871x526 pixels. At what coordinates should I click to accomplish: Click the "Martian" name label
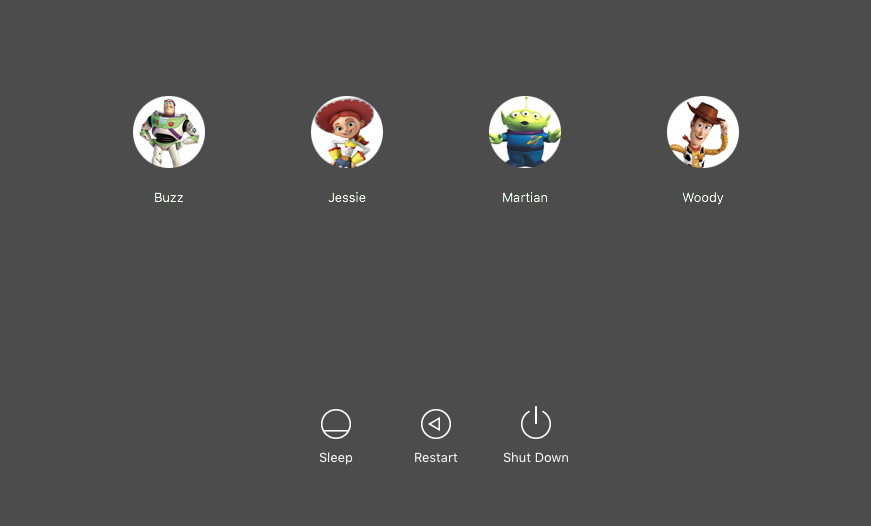click(x=524, y=198)
